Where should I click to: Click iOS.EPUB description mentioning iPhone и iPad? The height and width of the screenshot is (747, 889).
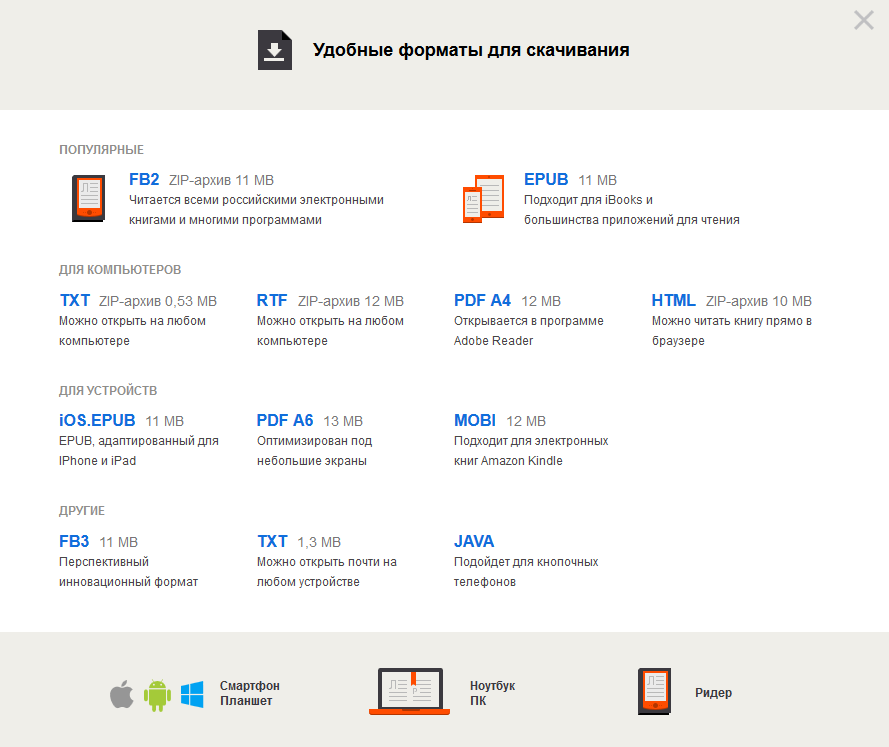139,451
